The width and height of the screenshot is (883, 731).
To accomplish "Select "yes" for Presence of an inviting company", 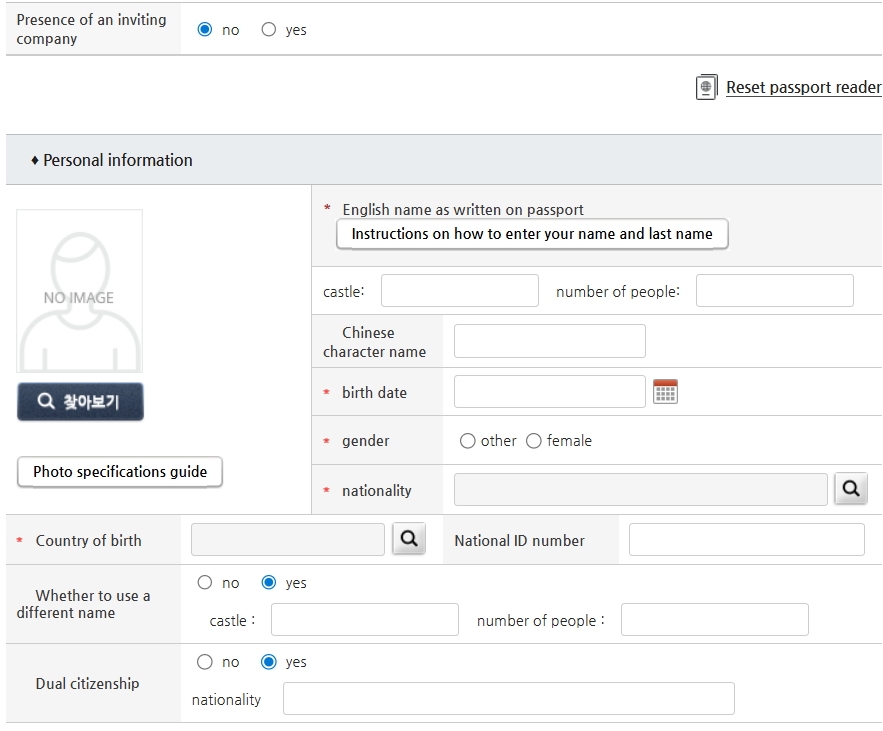I will pos(268,30).
